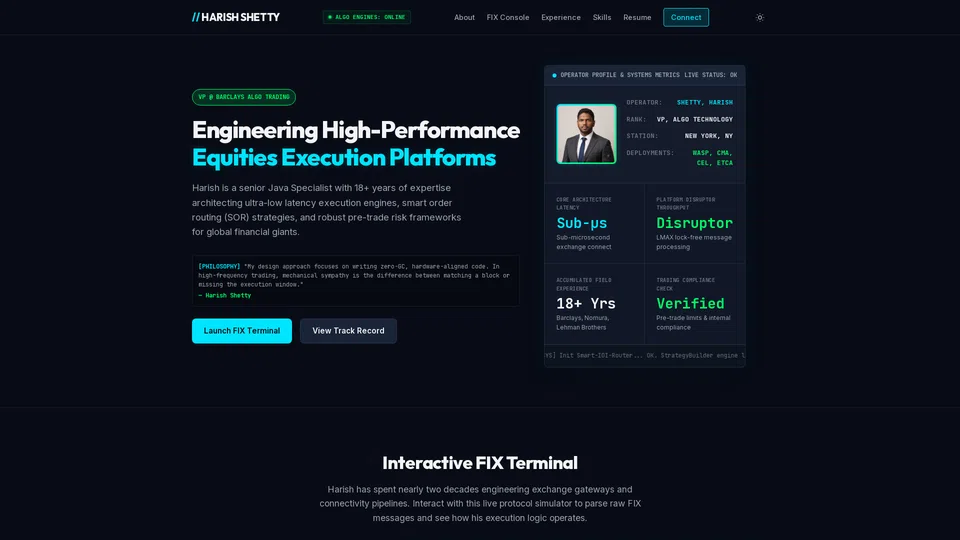Click the 'Verified' compliance metric
This screenshot has height=540, width=960.
coord(690,303)
